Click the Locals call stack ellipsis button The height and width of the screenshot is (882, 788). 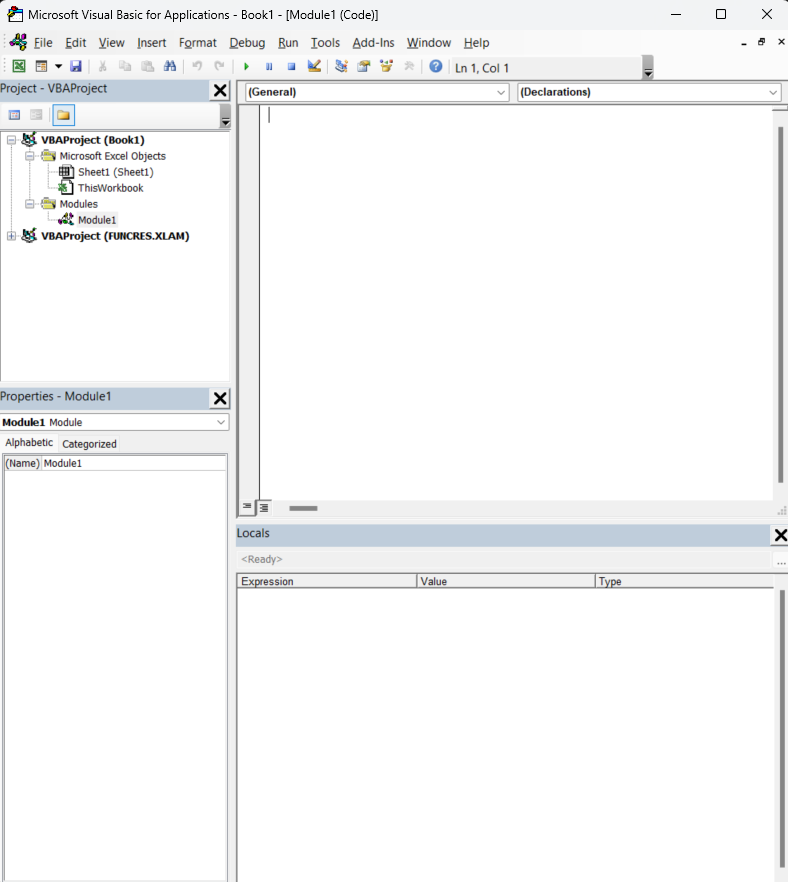tap(781, 560)
